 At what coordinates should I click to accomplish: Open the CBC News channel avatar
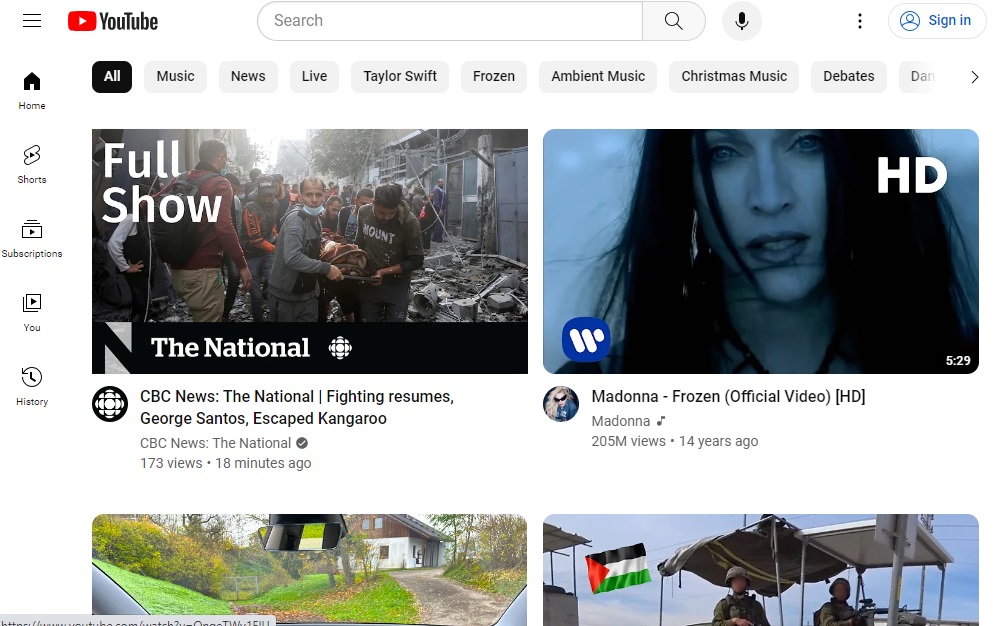[110, 404]
